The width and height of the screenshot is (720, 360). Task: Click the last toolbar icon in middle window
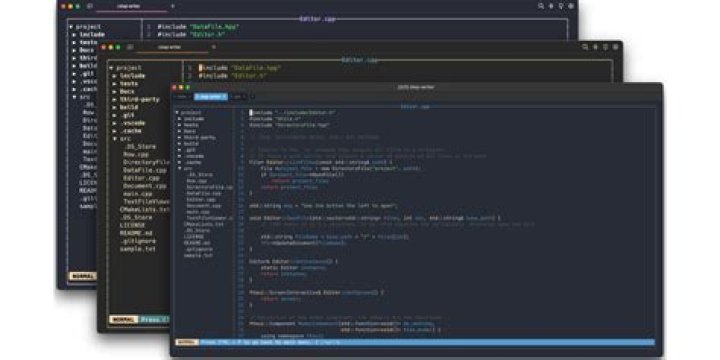pyautogui.click(x=615, y=47)
